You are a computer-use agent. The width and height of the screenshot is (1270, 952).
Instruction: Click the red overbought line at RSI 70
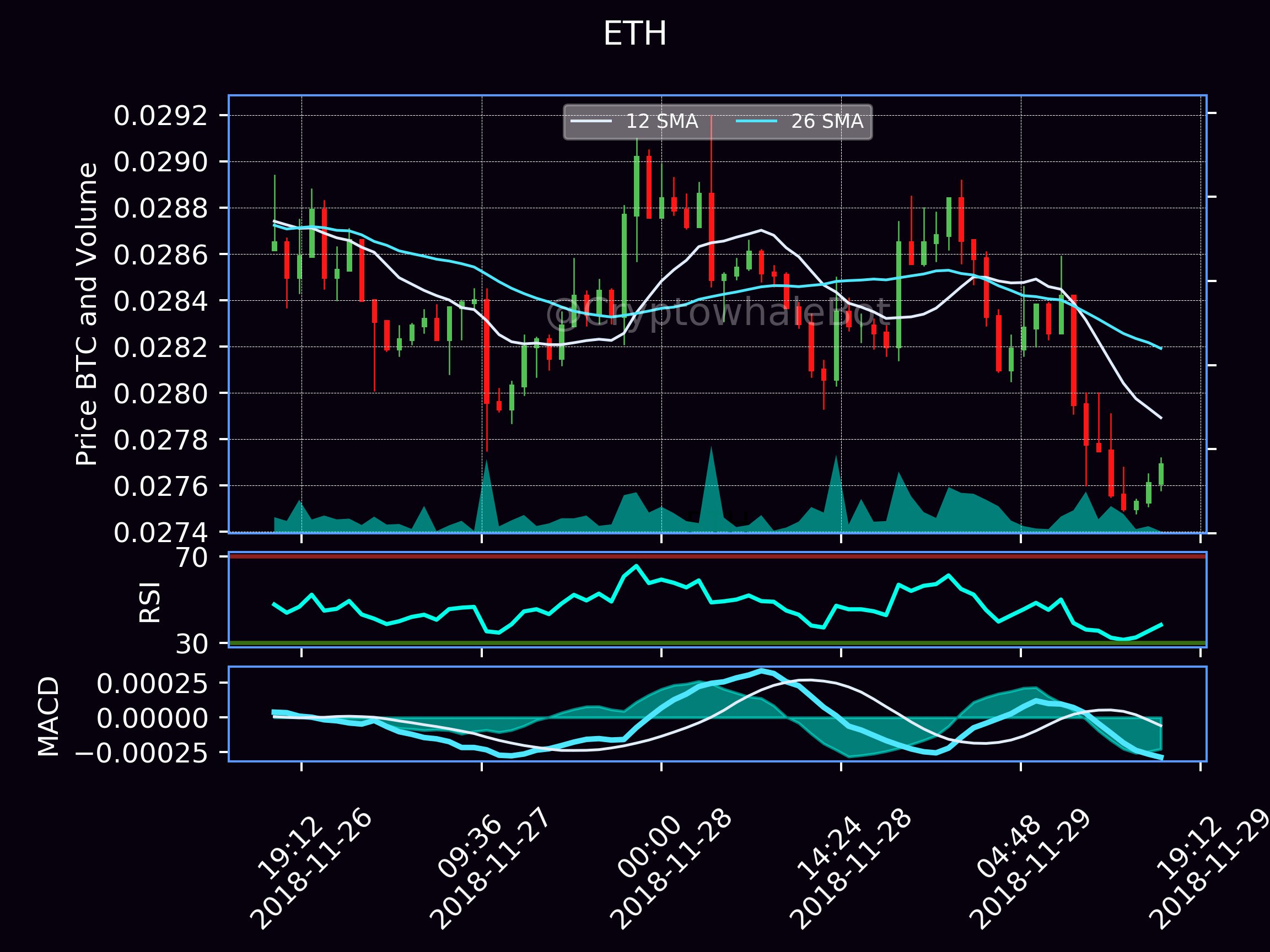717,556
